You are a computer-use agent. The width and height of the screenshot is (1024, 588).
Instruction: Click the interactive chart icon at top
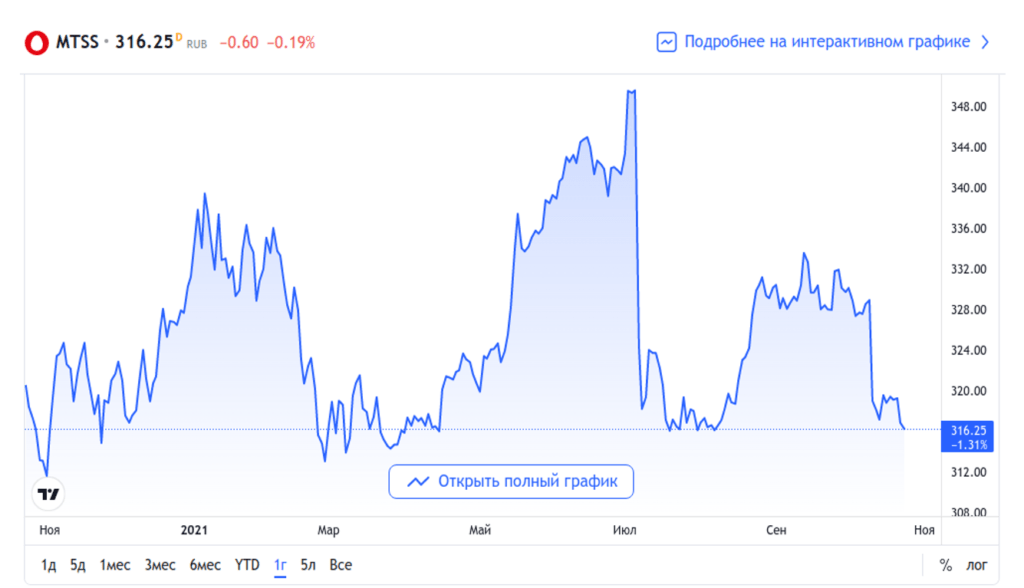[666, 42]
